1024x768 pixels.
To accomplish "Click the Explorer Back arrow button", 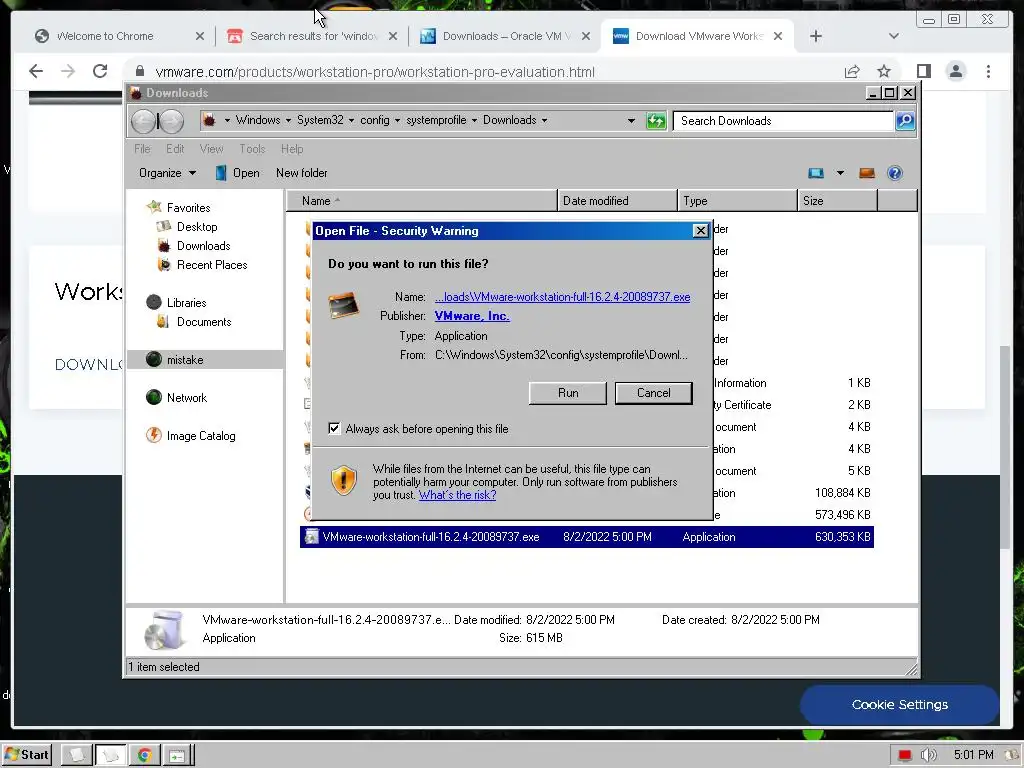I will (144, 121).
